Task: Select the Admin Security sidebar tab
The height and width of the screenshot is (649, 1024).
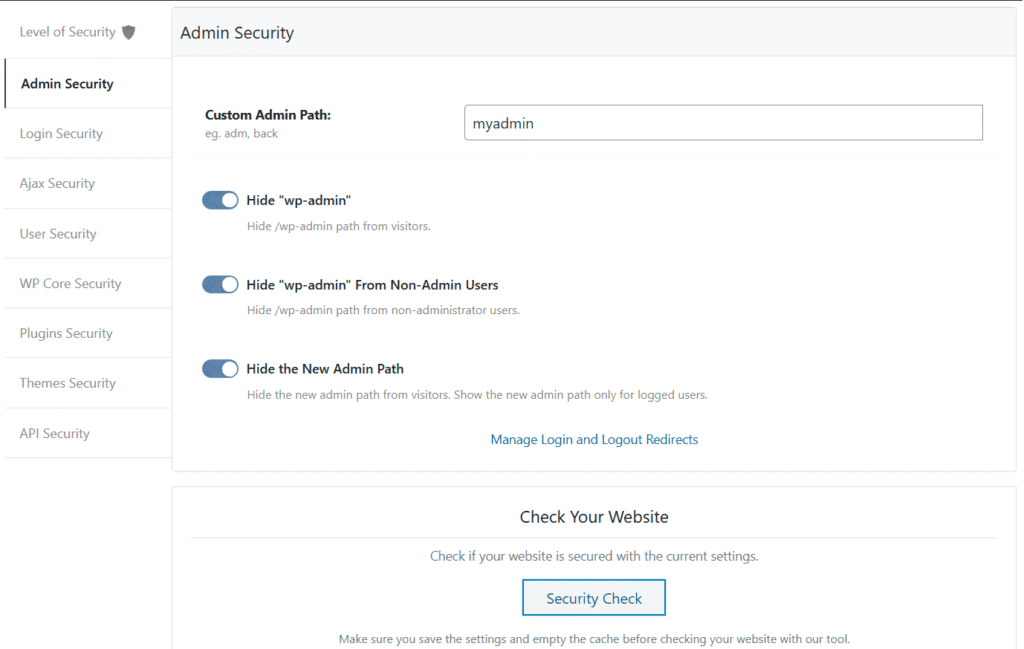Action: click(67, 84)
